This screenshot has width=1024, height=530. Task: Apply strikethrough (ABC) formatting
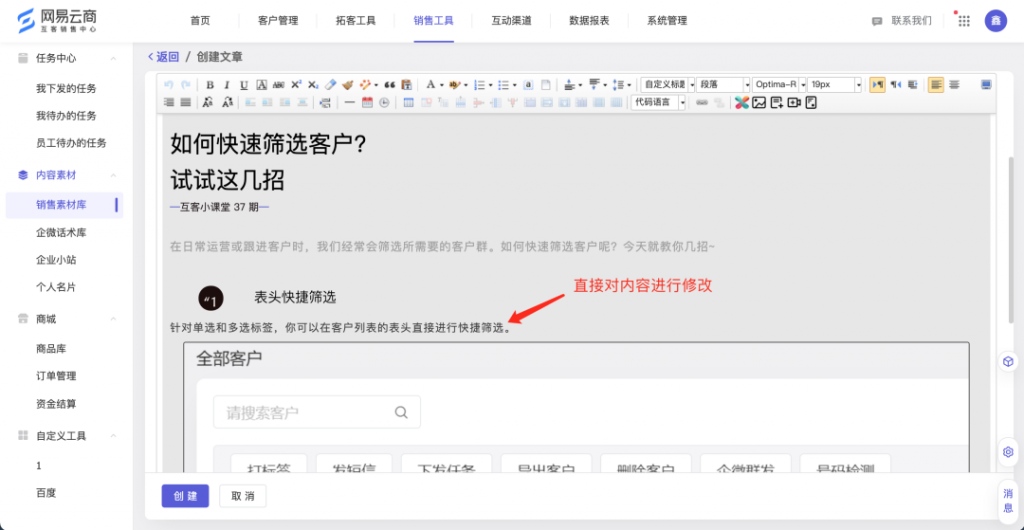tap(278, 85)
